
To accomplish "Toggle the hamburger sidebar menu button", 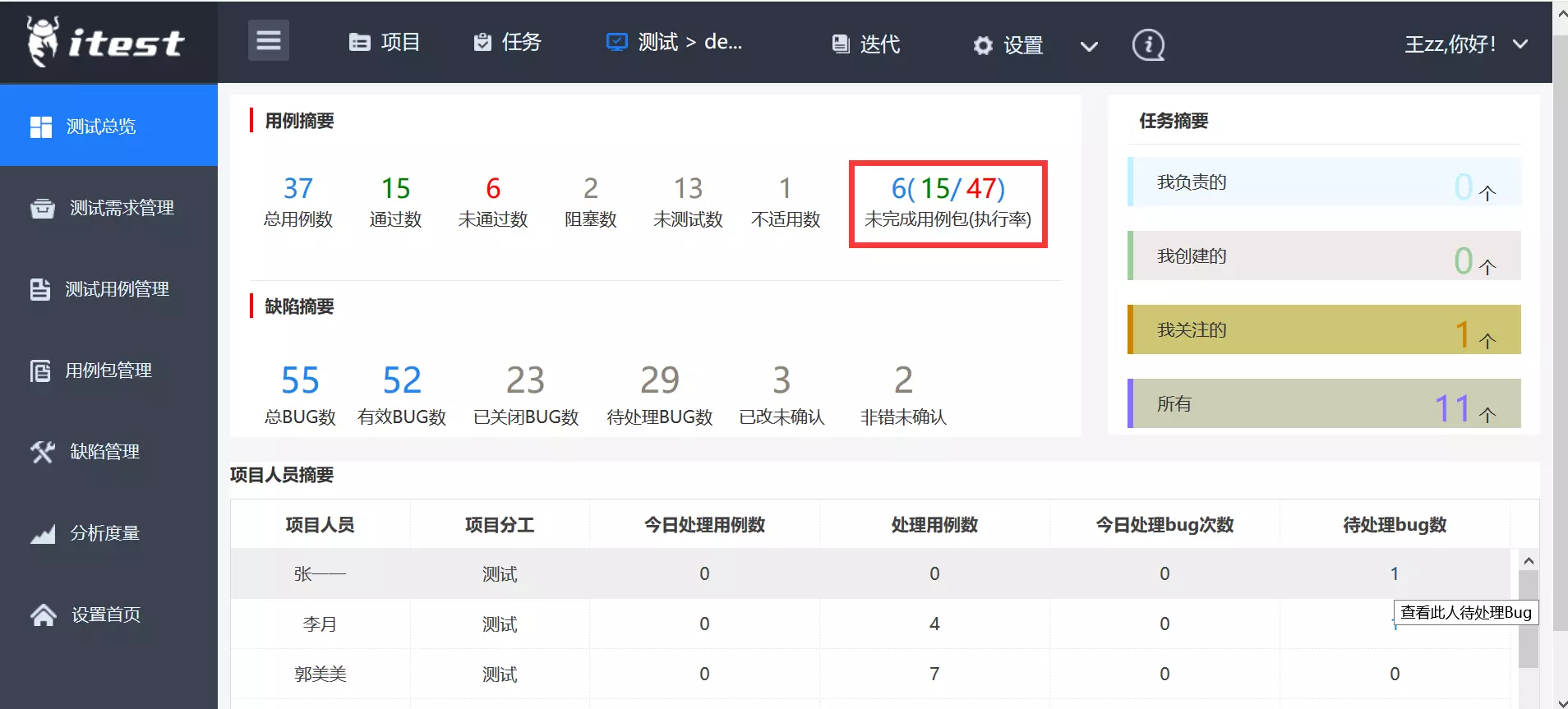I will (269, 40).
